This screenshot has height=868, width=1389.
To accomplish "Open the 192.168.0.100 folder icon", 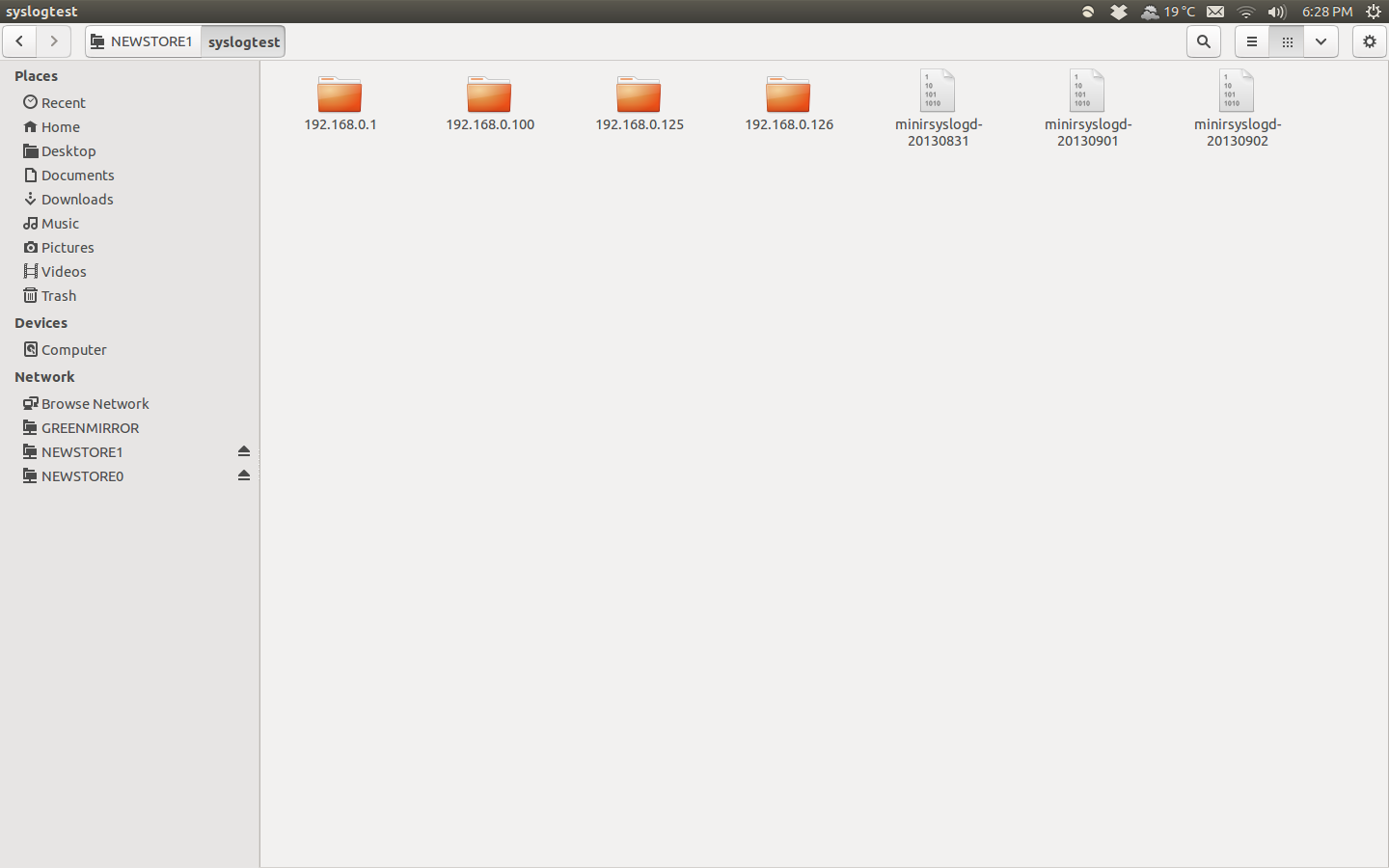I will coord(489,94).
